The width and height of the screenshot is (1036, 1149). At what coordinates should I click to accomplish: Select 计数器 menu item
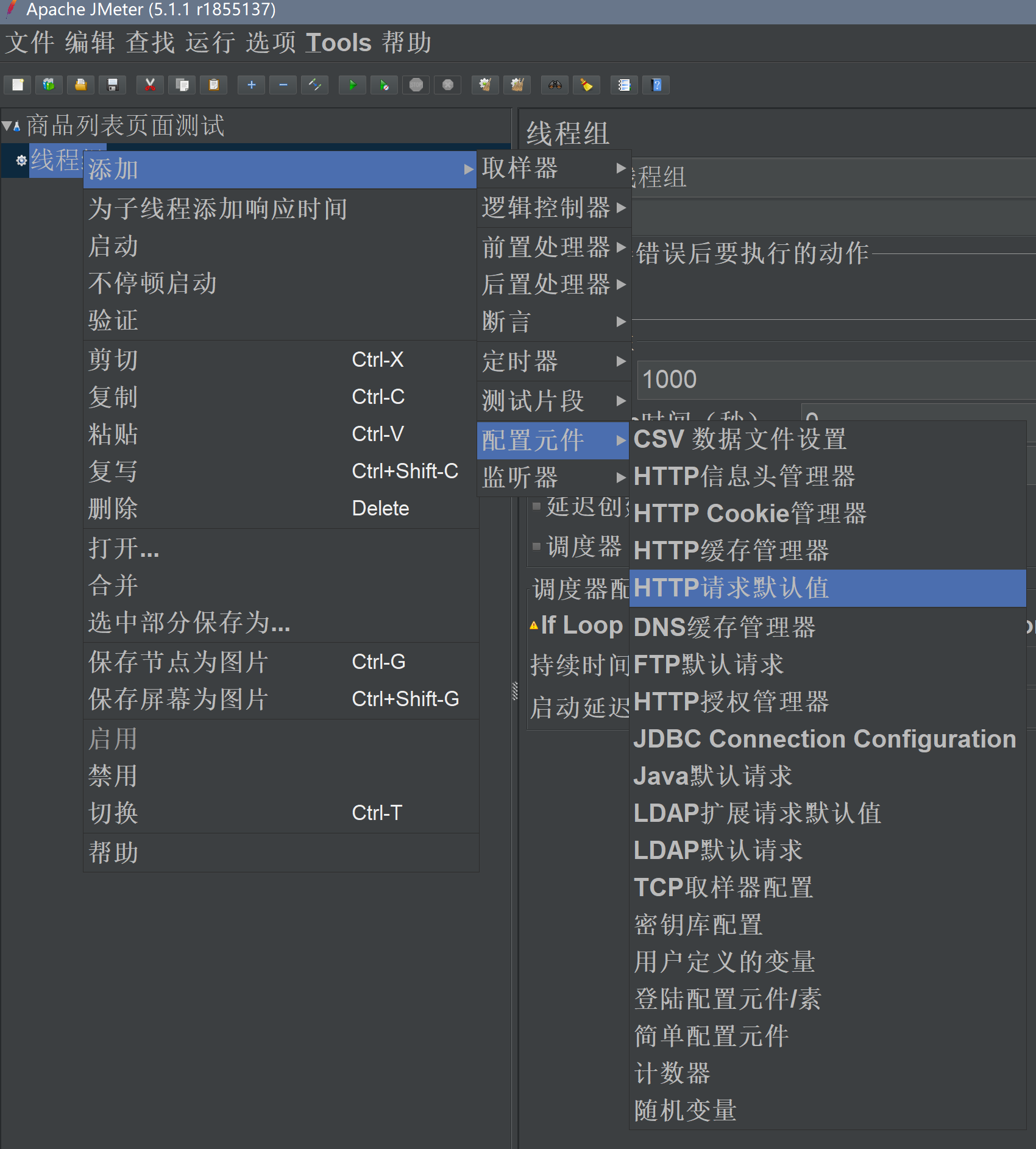click(x=828, y=1073)
